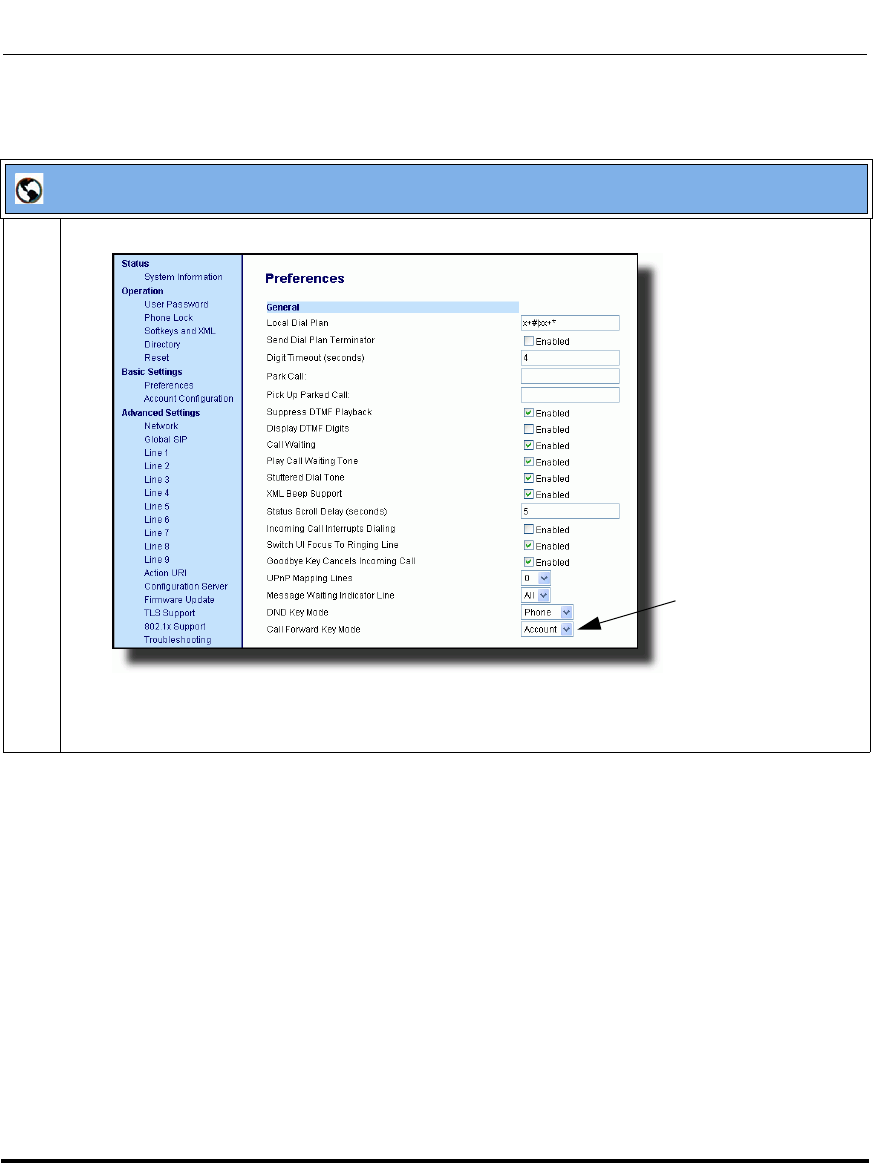The width and height of the screenshot is (873, 1163).
Task: Open Line 1 settings
Action: point(157,453)
